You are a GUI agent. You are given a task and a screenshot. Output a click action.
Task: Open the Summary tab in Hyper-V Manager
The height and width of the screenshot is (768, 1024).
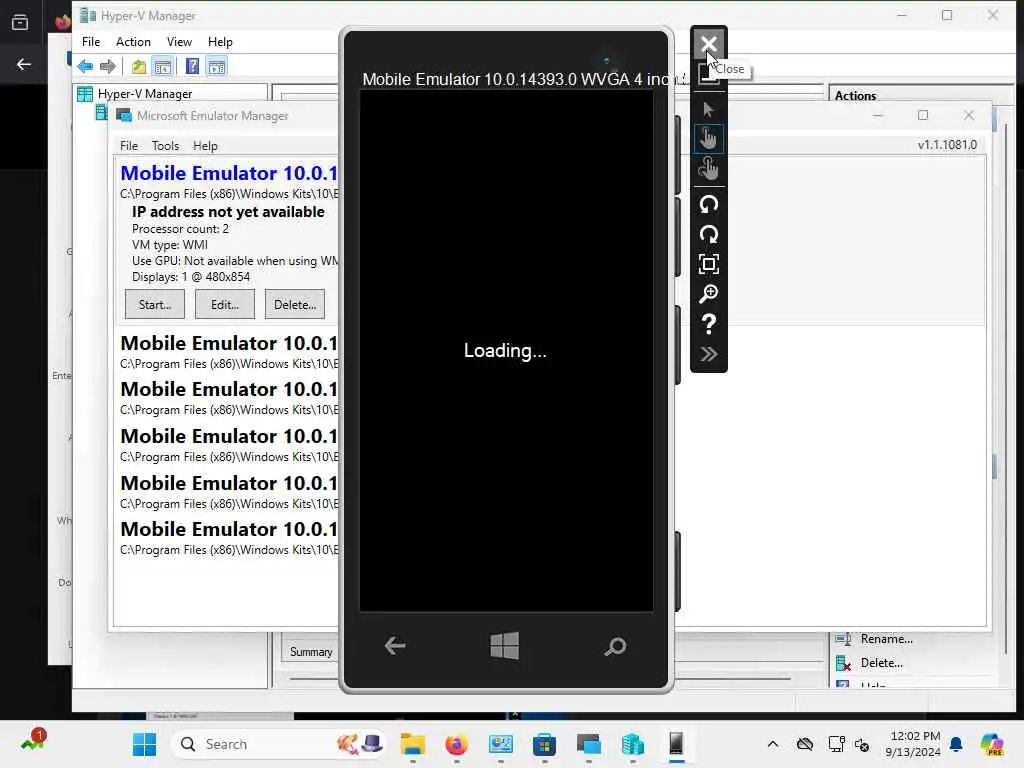tap(311, 652)
